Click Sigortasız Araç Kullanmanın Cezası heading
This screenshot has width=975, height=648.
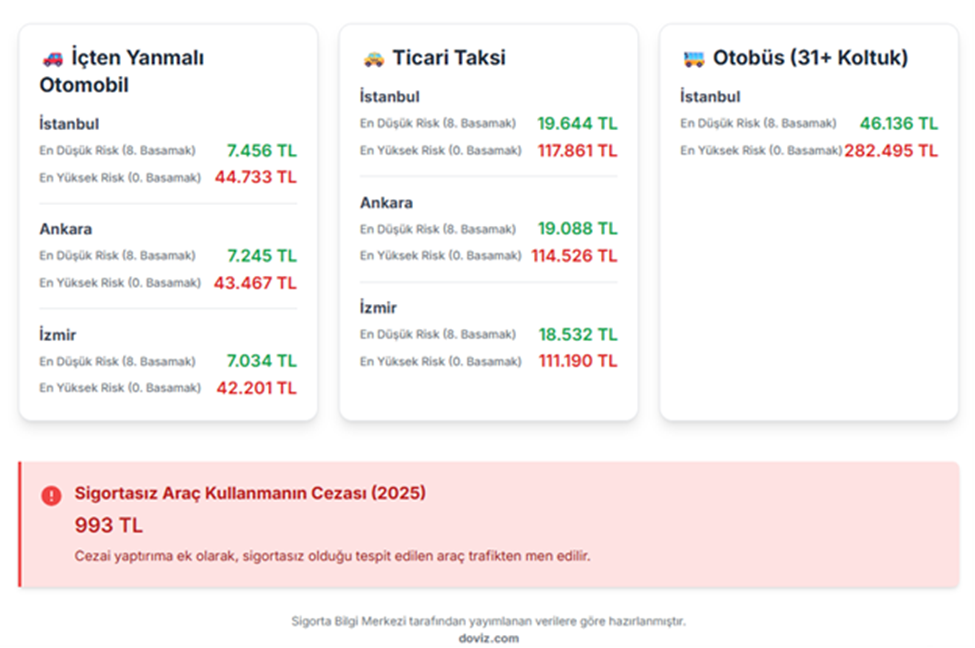tap(250, 494)
